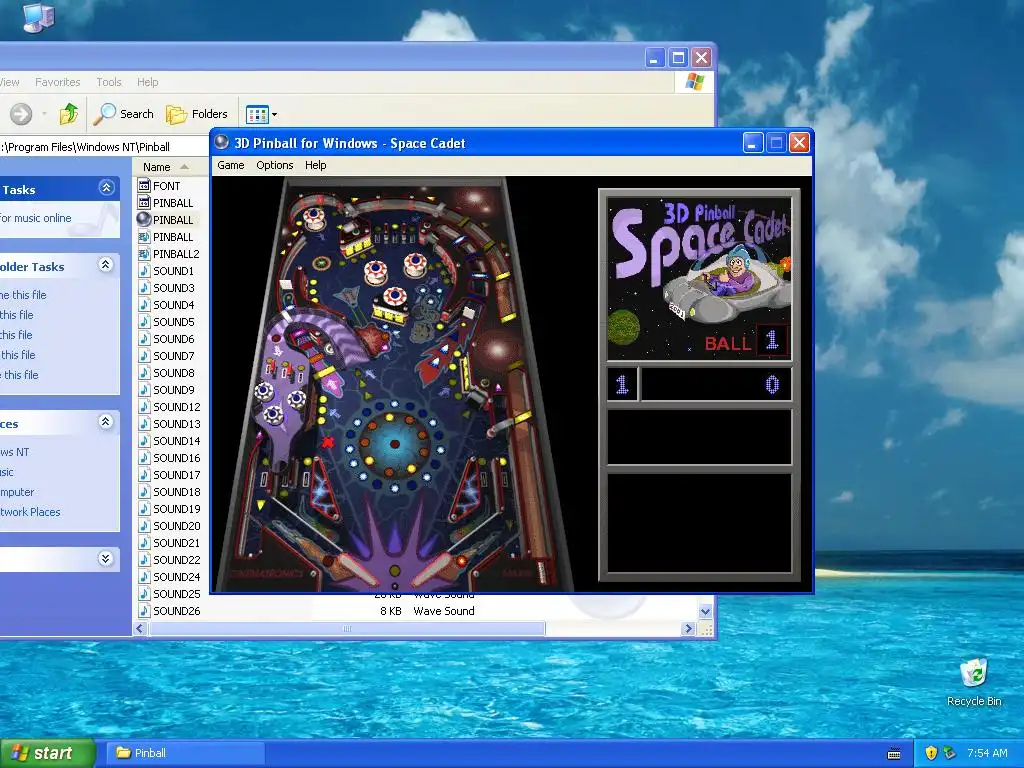The image size is (1024, 768).
Task: Open Tools menu in the Explorer window
Action: pyautogui.click(x=109, y=82)
